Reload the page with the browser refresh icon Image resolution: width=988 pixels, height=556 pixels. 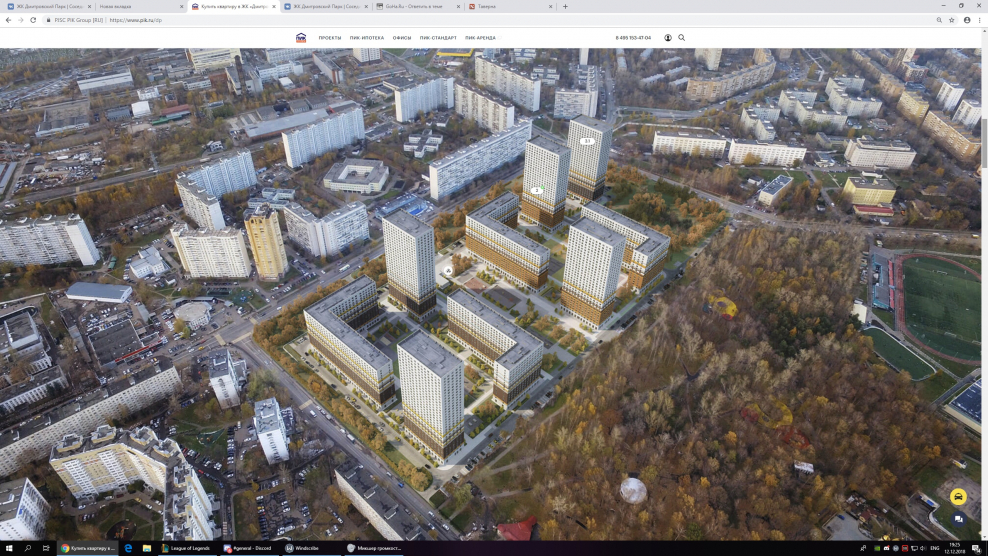[x=33, y=20]
